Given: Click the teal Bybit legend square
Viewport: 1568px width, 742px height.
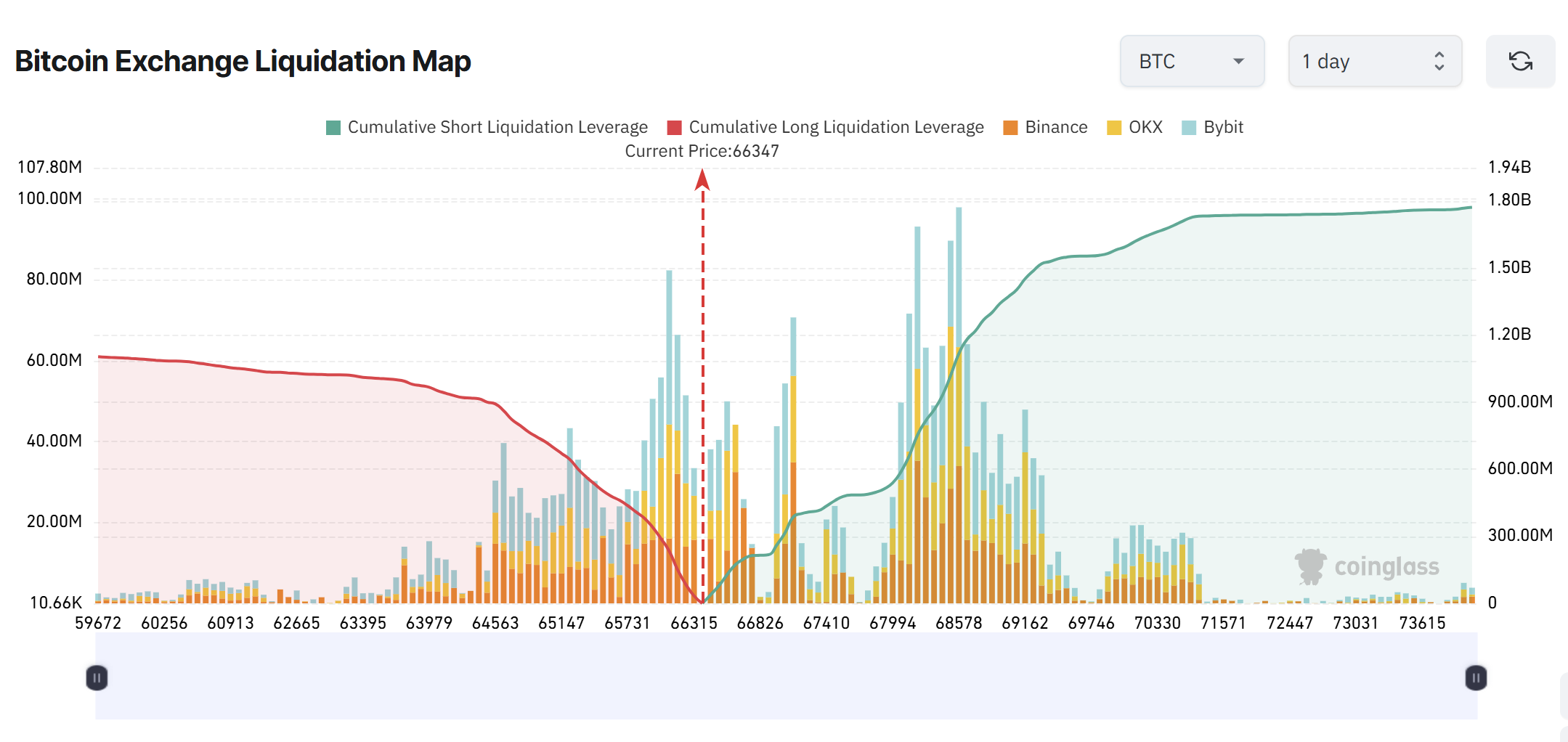Looking at the screenshot, I should pos(1191,126).
